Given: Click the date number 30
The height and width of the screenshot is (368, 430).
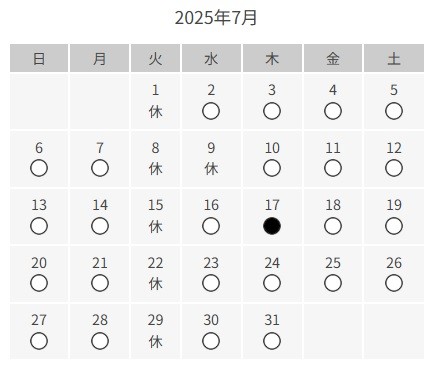Looking at the screenshot, I should tap(211, 320).
